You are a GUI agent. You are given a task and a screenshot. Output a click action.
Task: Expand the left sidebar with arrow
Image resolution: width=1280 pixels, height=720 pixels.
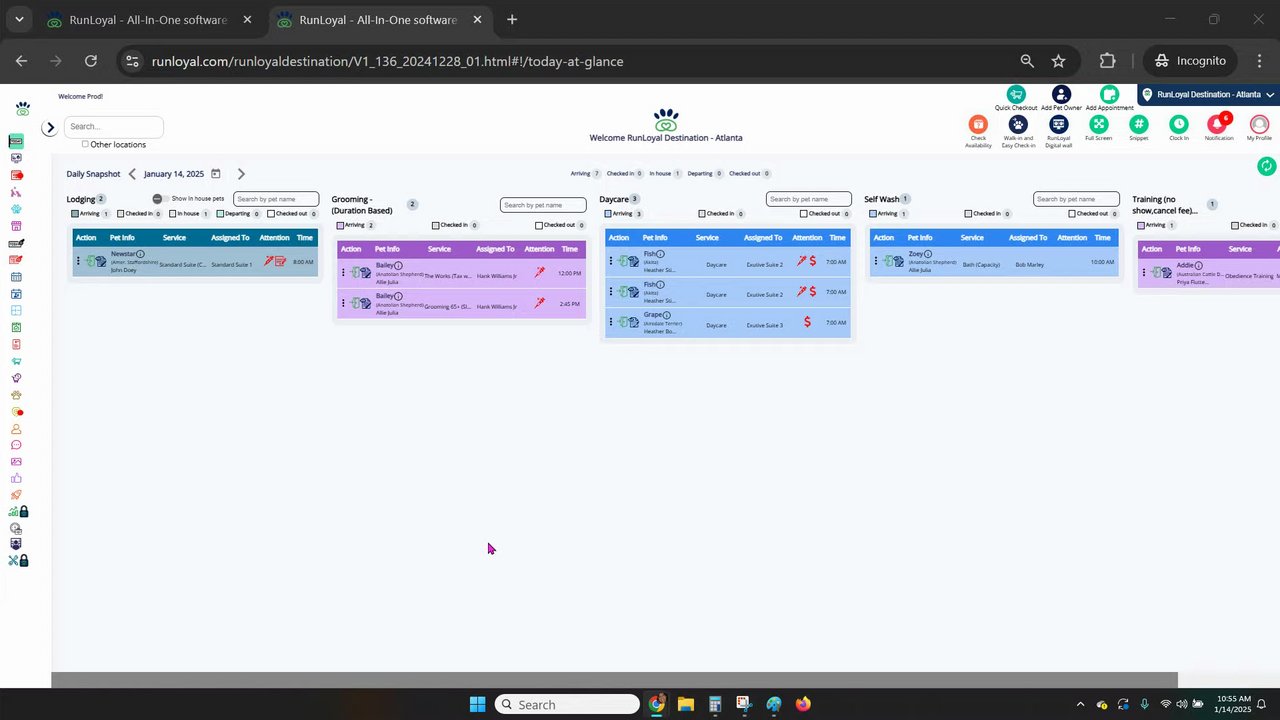click(49, 128)
